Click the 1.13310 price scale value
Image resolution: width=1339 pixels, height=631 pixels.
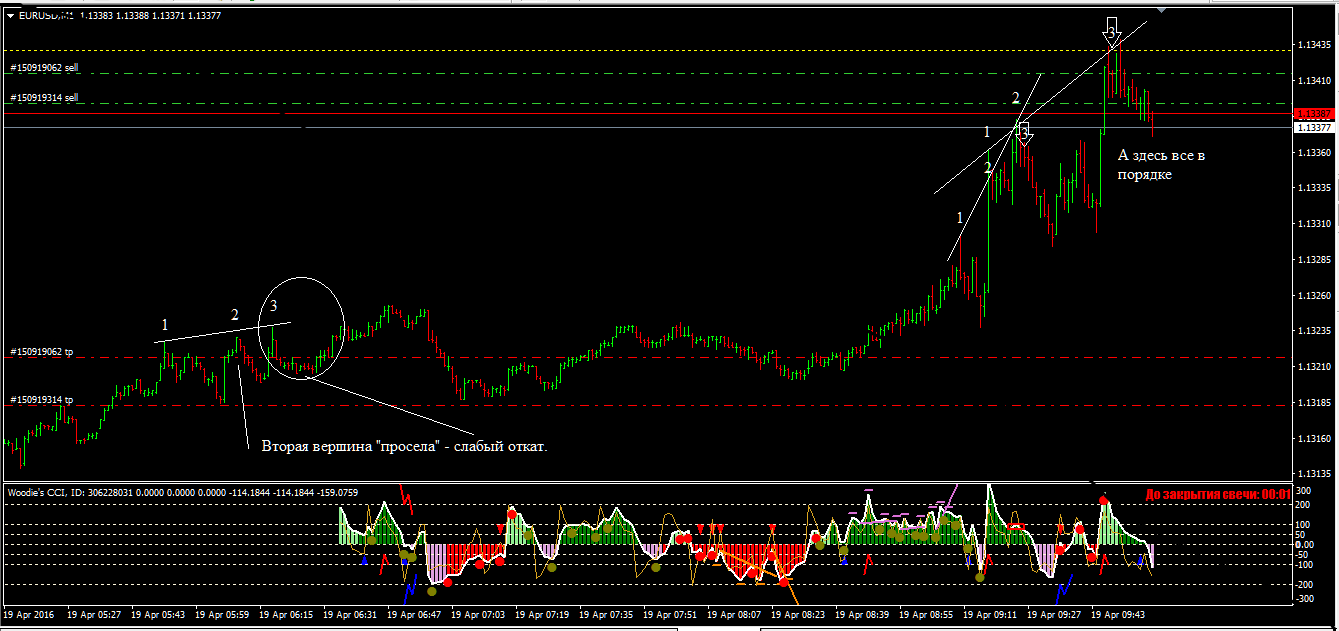coord(1313,224)
